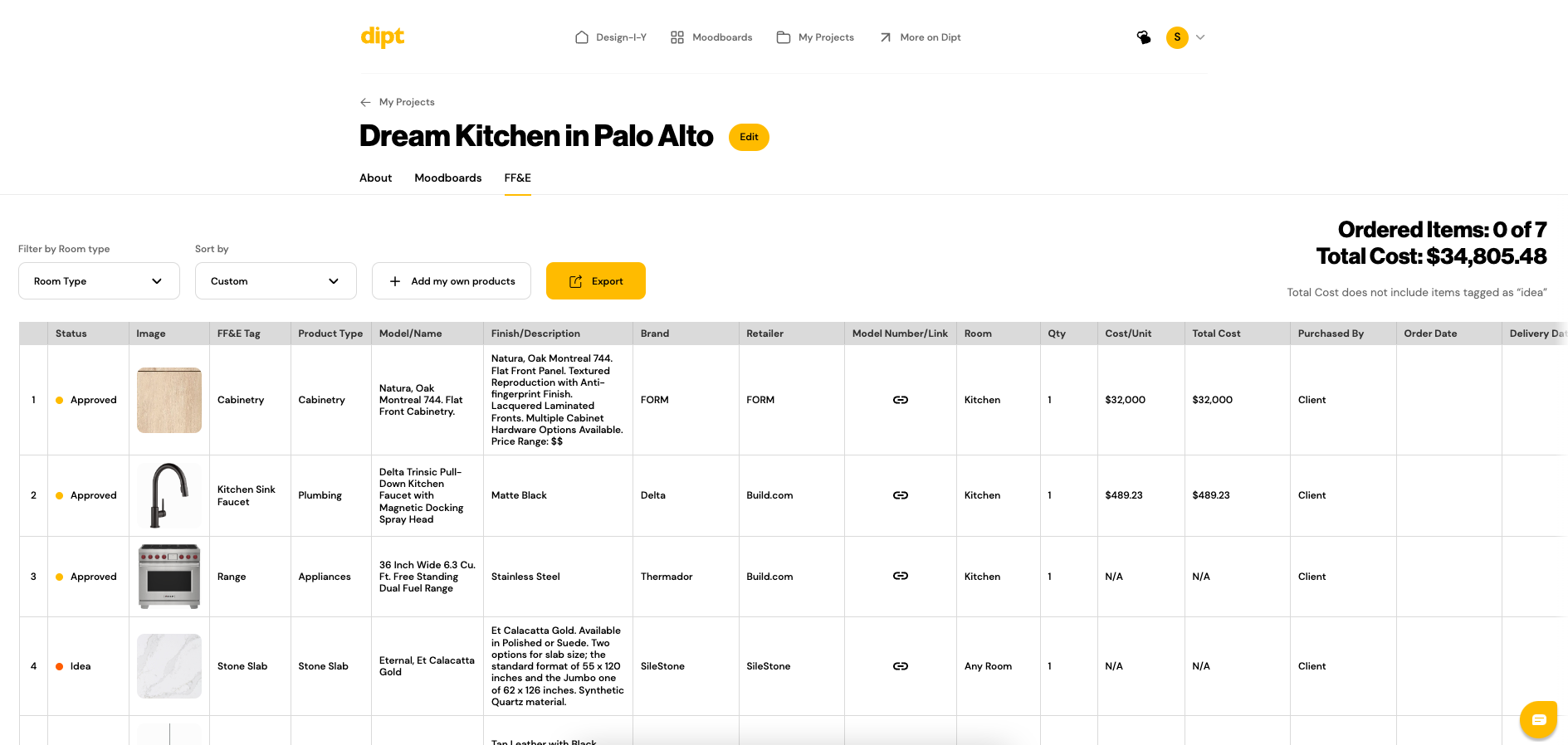Open Design-I-Y in the top navigation
The image size is (1568, 745).
pos(610,37)
